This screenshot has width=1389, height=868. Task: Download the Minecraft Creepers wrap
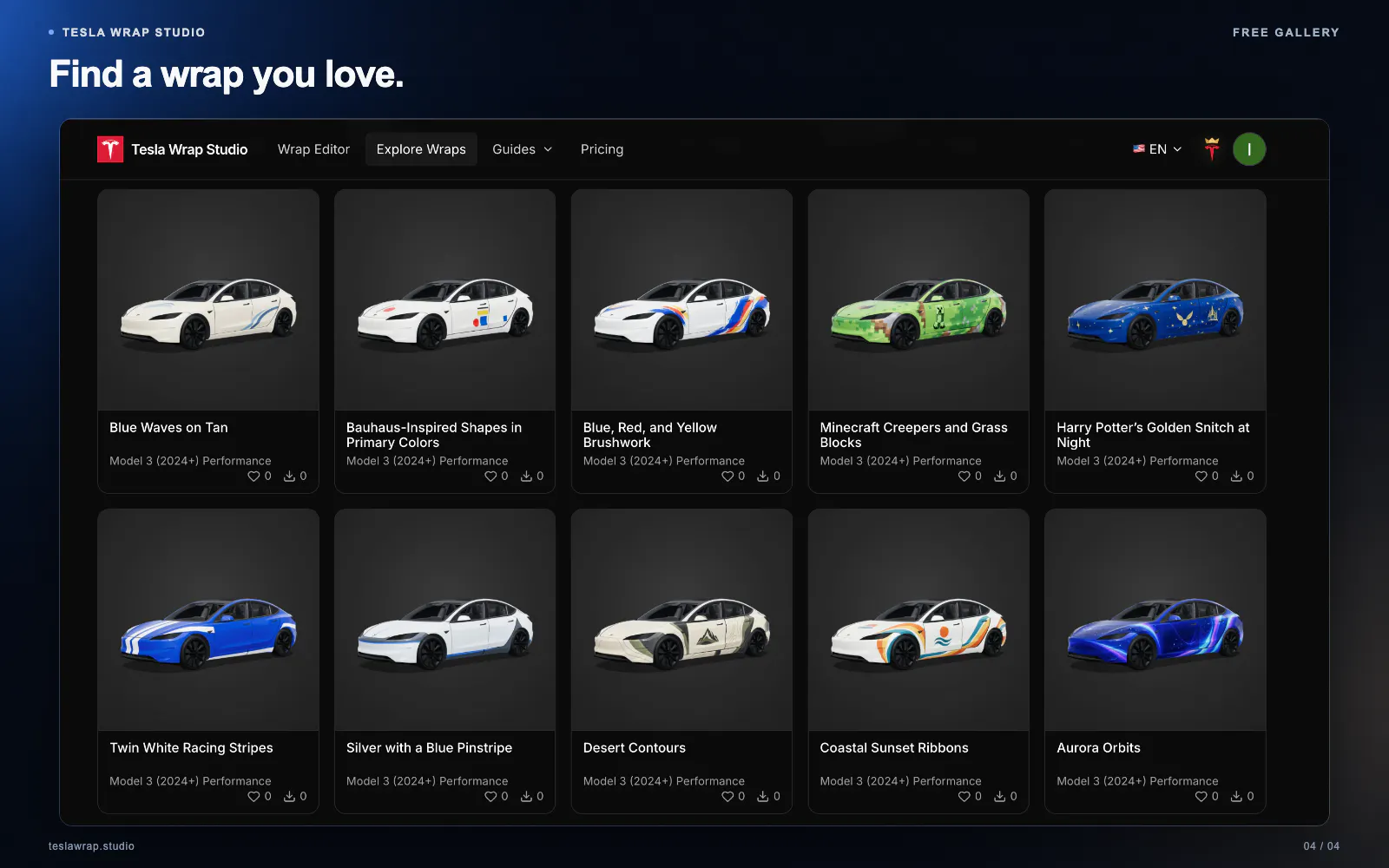[1000, 477]
